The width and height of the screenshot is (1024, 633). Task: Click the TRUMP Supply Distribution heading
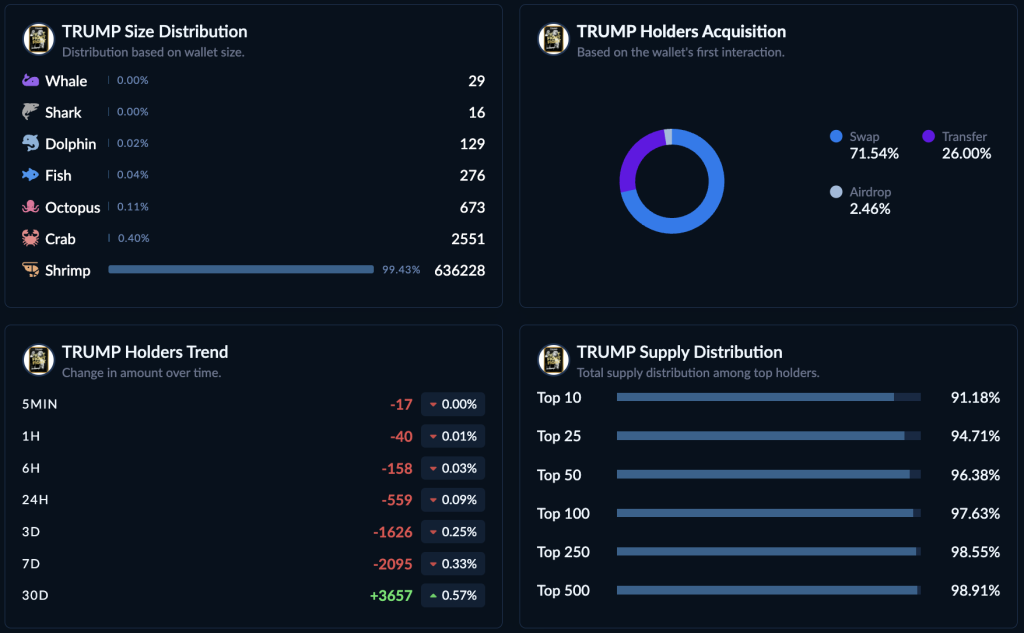(x=679, y=352)
